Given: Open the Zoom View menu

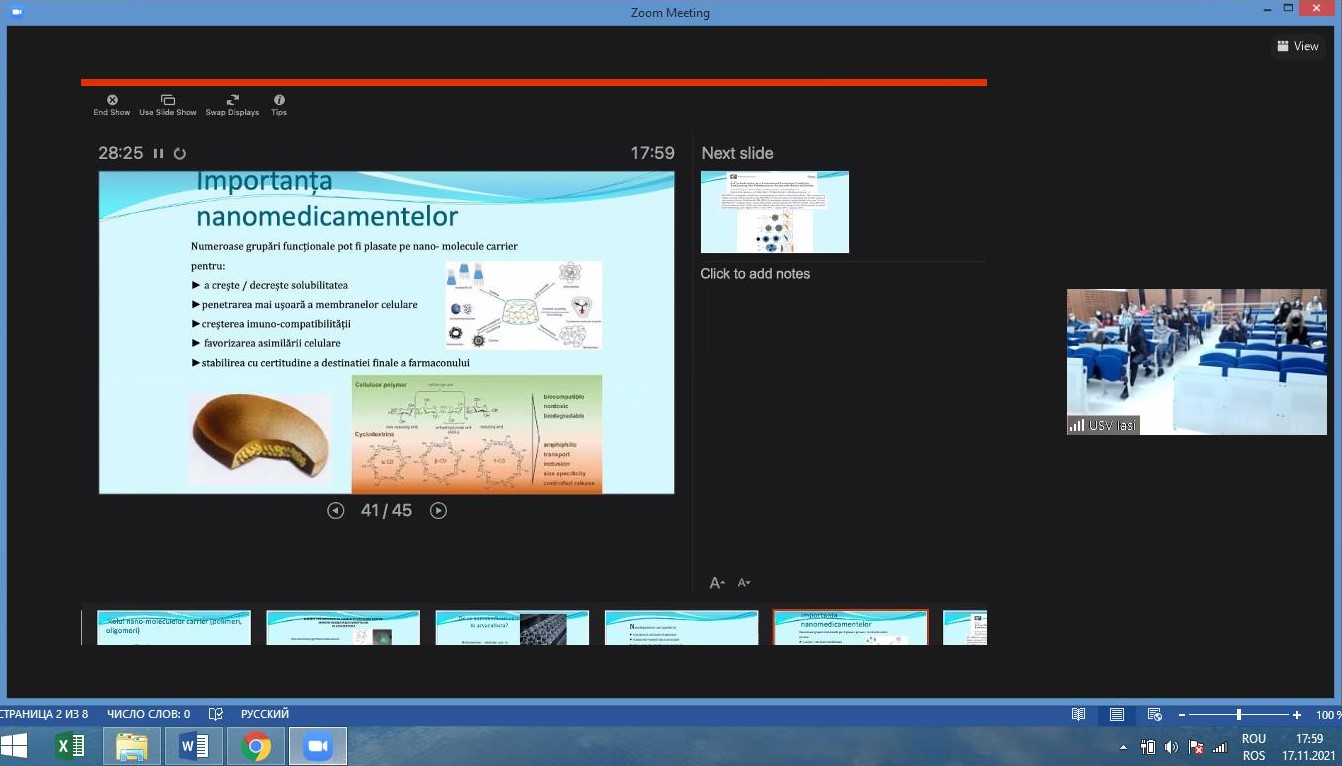Looking at the screenshot, I should (1298, 46).
